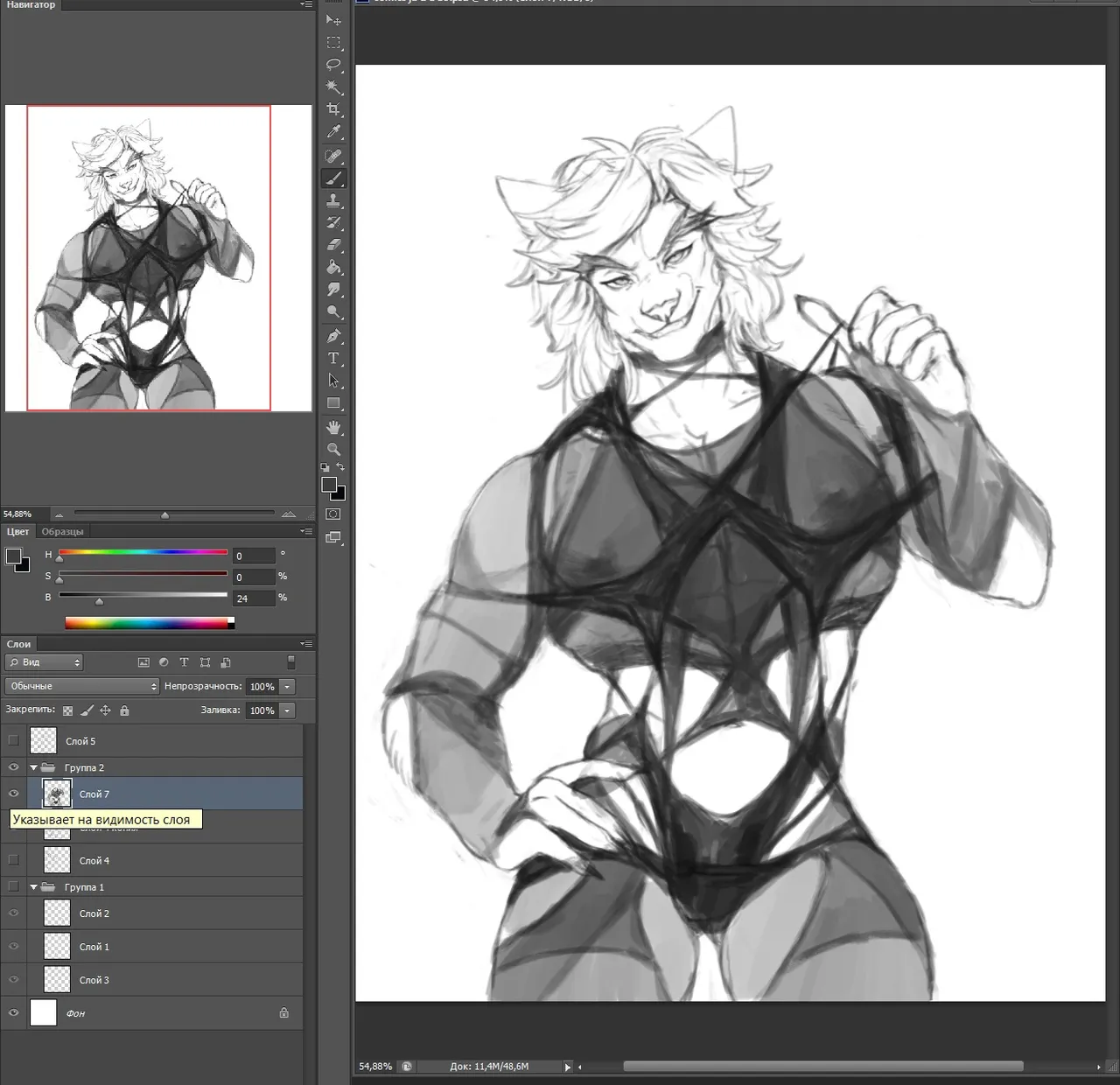Image resolution: width=1120 pixels, height=1085 pixels.
Task: Select the Brush tool in the toolbar
Action: point(333,178)
